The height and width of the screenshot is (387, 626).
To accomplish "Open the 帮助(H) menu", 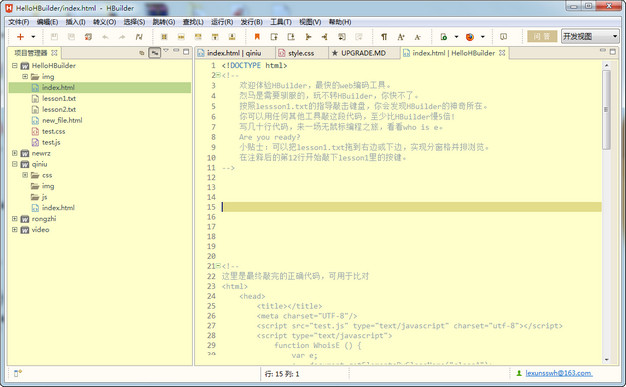I will pyautogui.click(x=340, y=22).
